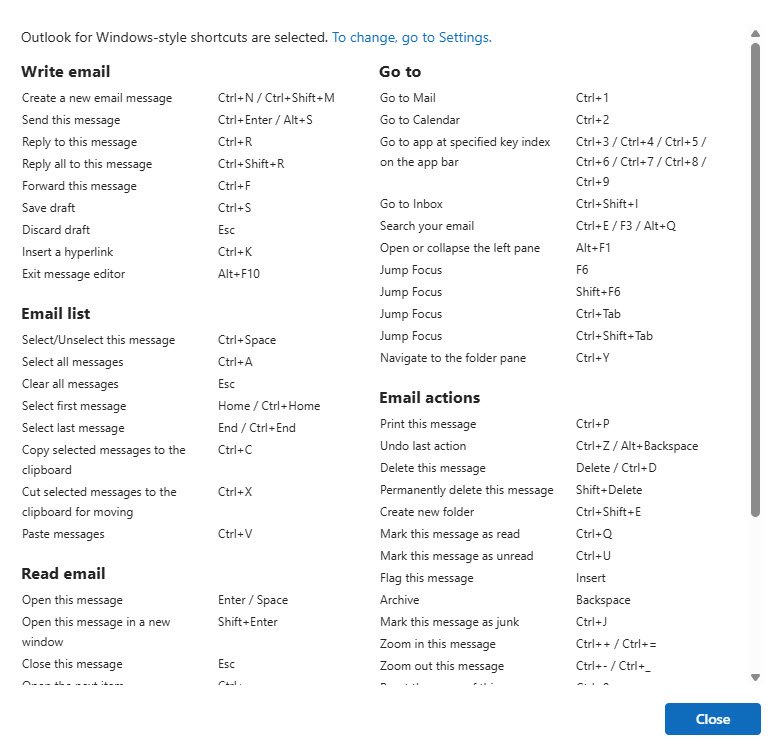The image size is (782, 747).
Task: Click the Go to section heading
Action: click(400, 71)
